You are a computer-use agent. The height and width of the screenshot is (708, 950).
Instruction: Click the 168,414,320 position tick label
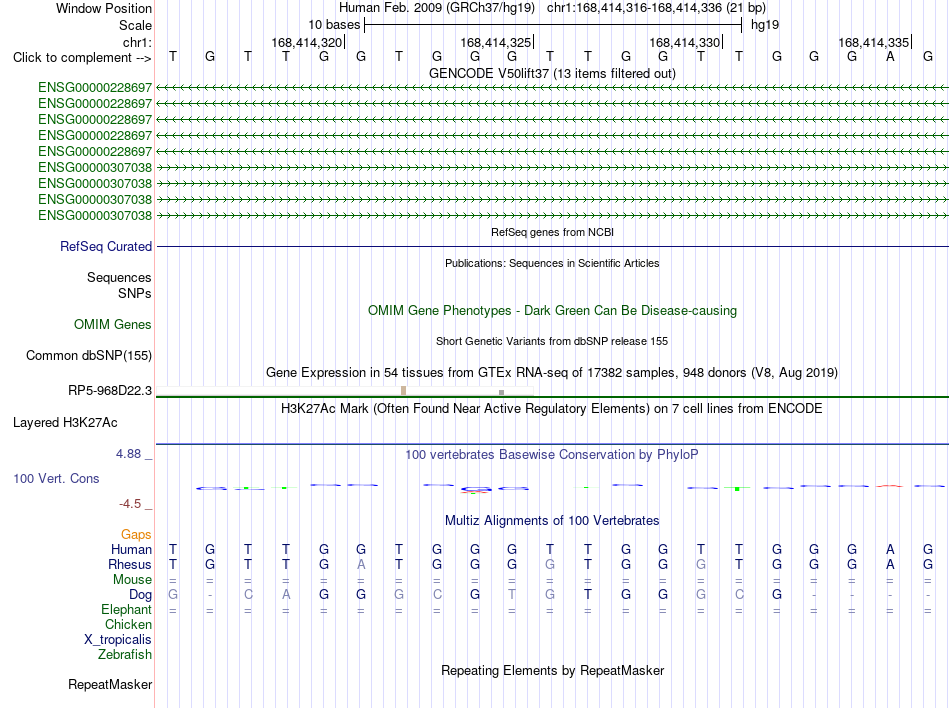[307, 42]
